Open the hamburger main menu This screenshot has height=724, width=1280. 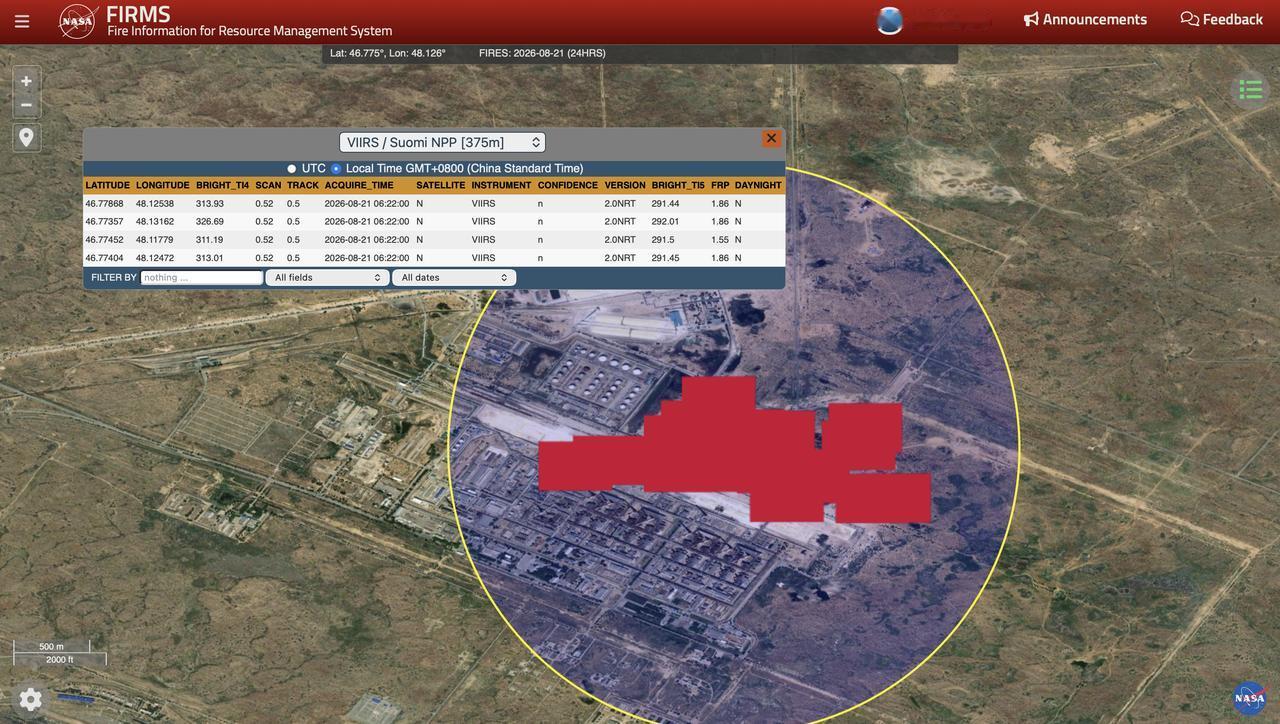pos(22,21)
